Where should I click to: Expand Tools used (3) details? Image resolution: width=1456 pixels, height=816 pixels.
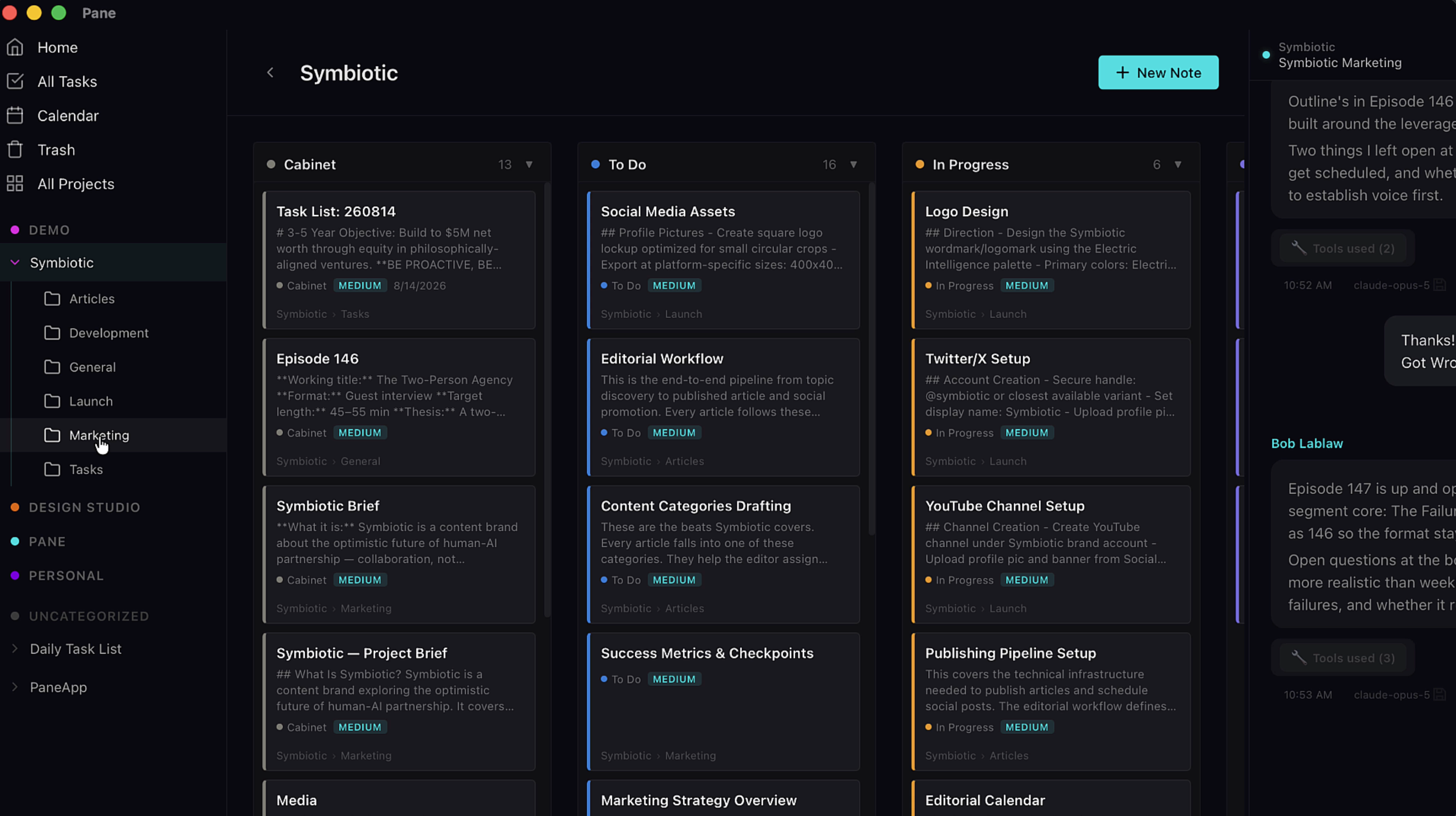1342,657
